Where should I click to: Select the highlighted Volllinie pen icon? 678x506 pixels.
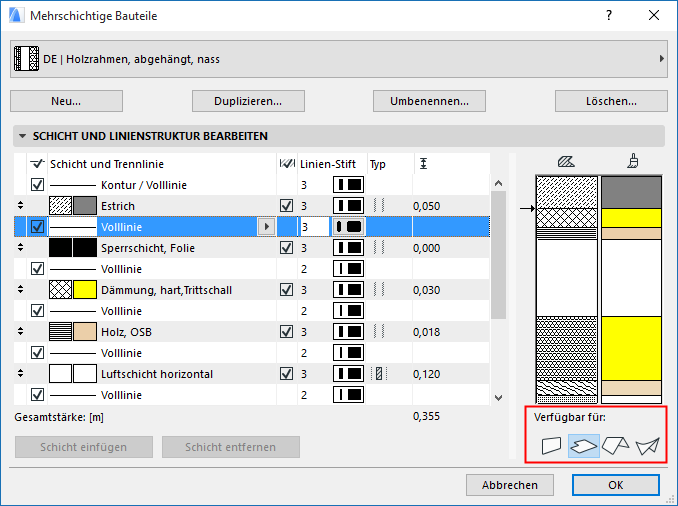(x=349, y=227)
